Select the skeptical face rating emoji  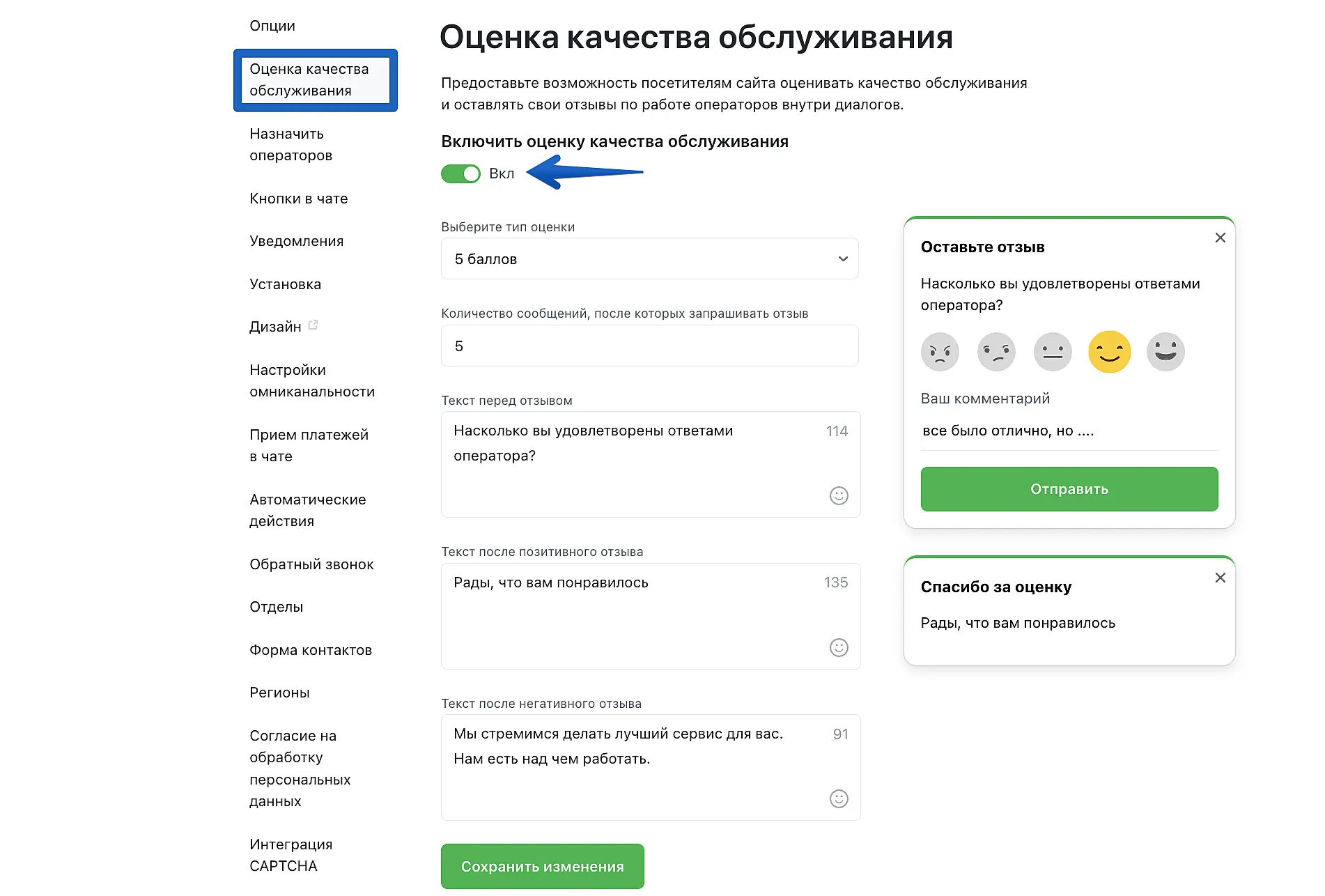point(996,352)
